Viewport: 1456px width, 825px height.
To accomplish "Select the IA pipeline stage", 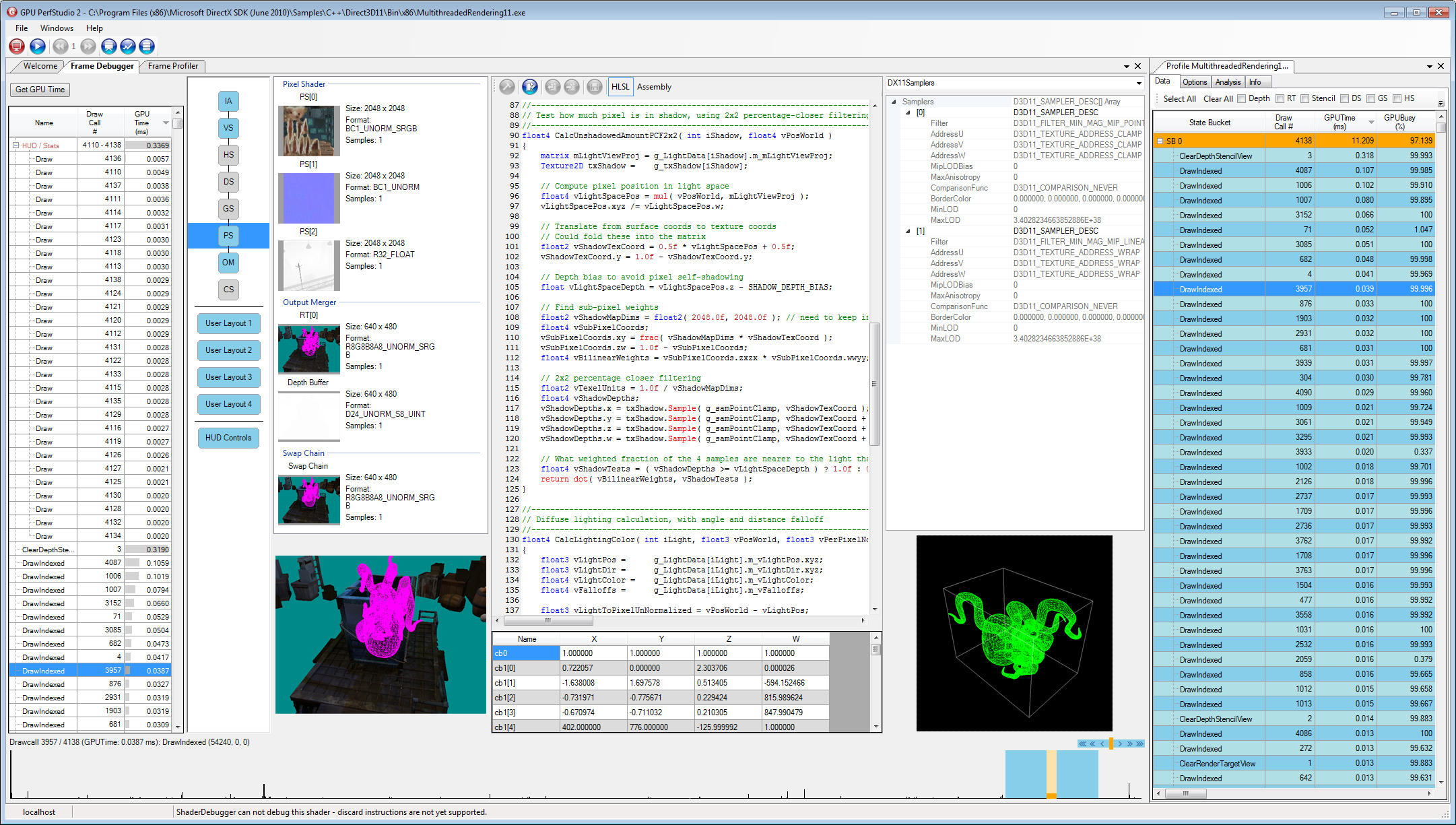I will coord(228,101).
